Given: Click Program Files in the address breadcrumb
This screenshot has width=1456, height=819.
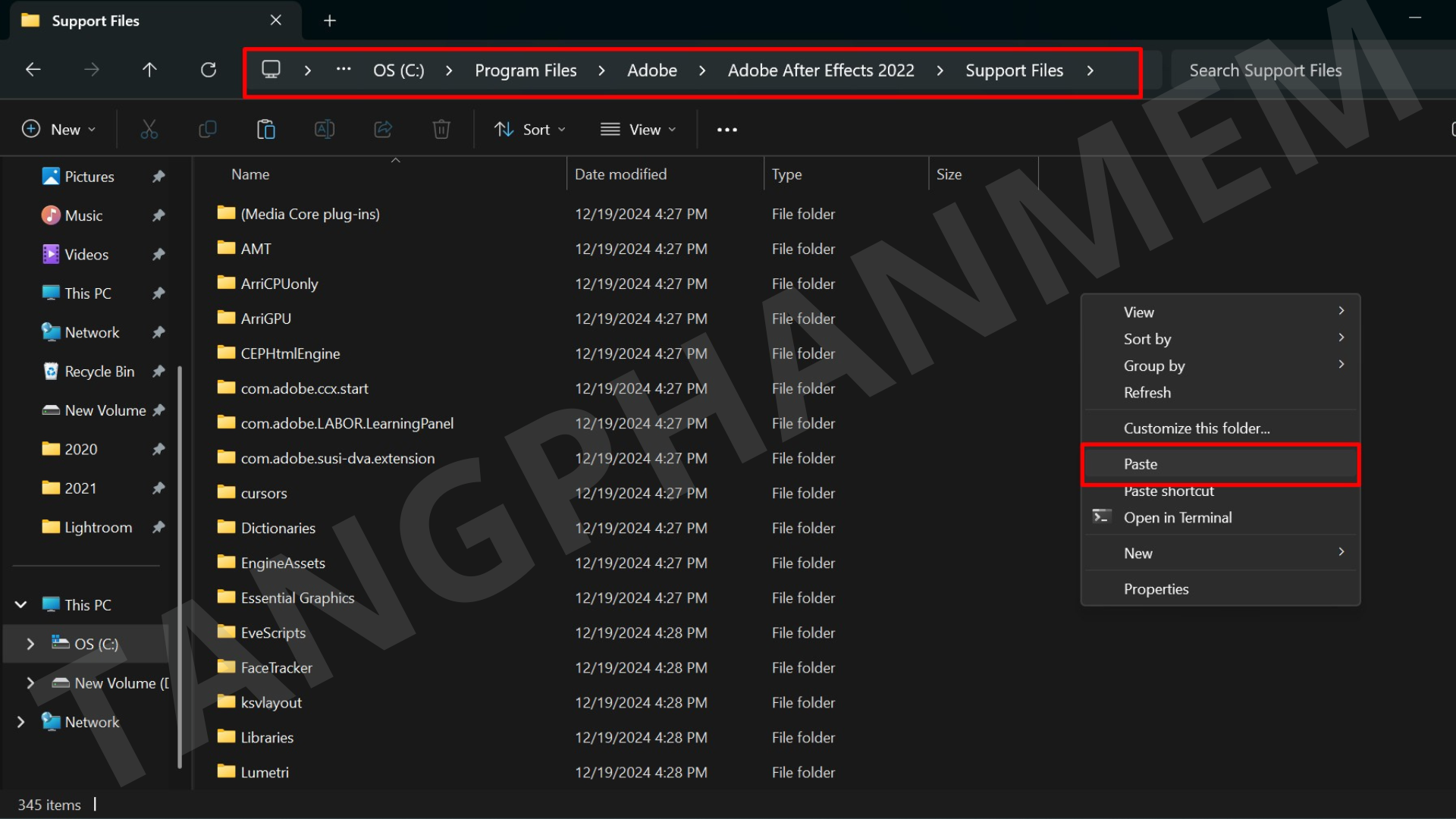Looking at the screenshot, I should coord(526,71).
